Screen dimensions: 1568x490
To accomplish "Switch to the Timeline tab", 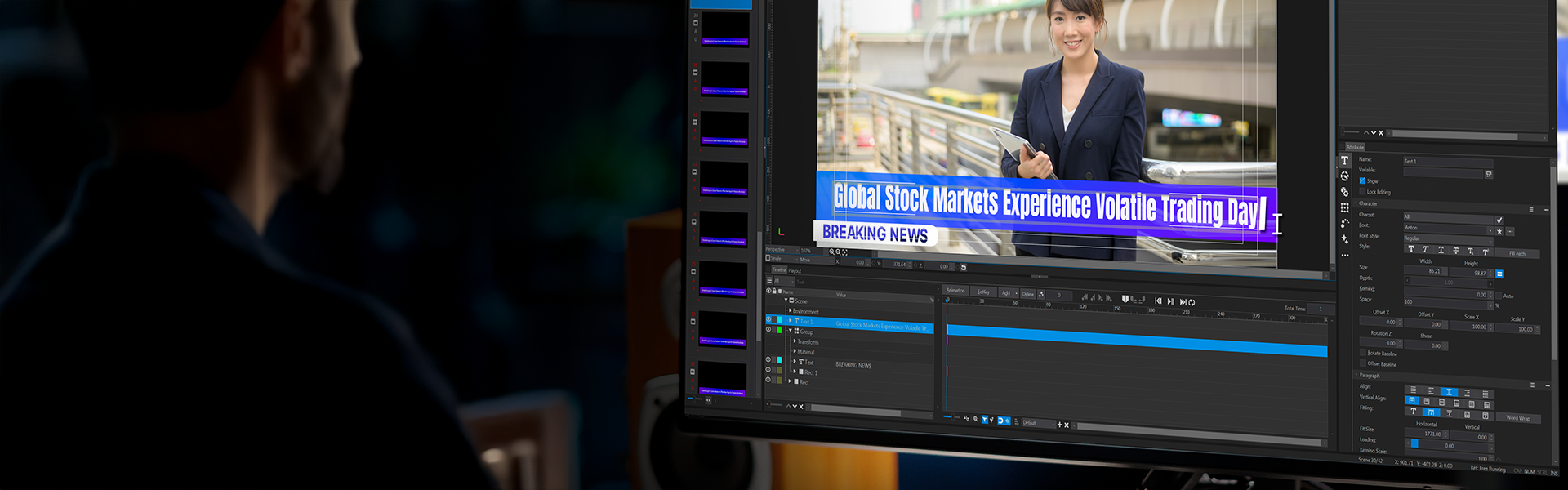I will (x=779, y=269).
